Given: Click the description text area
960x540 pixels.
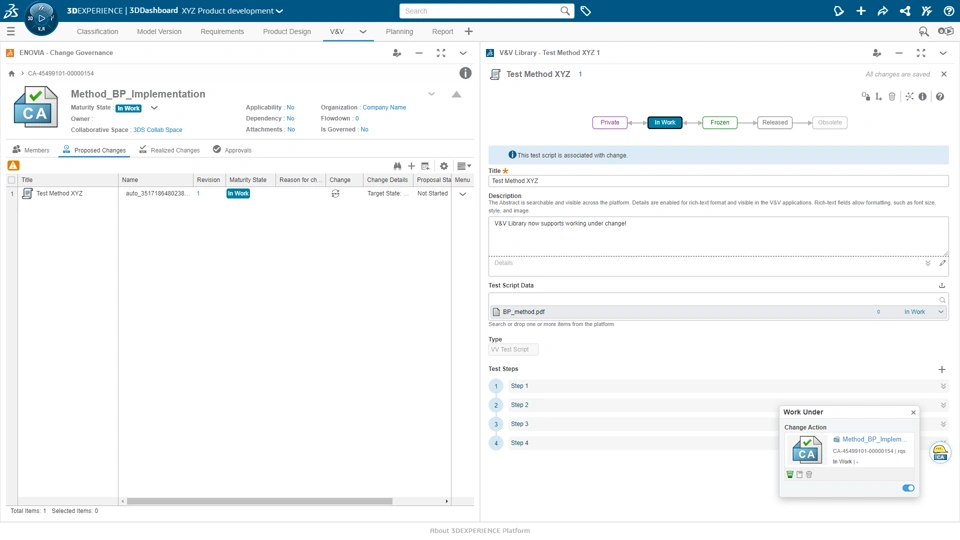Looking at the screenshot, I should [x=718, y=236].
